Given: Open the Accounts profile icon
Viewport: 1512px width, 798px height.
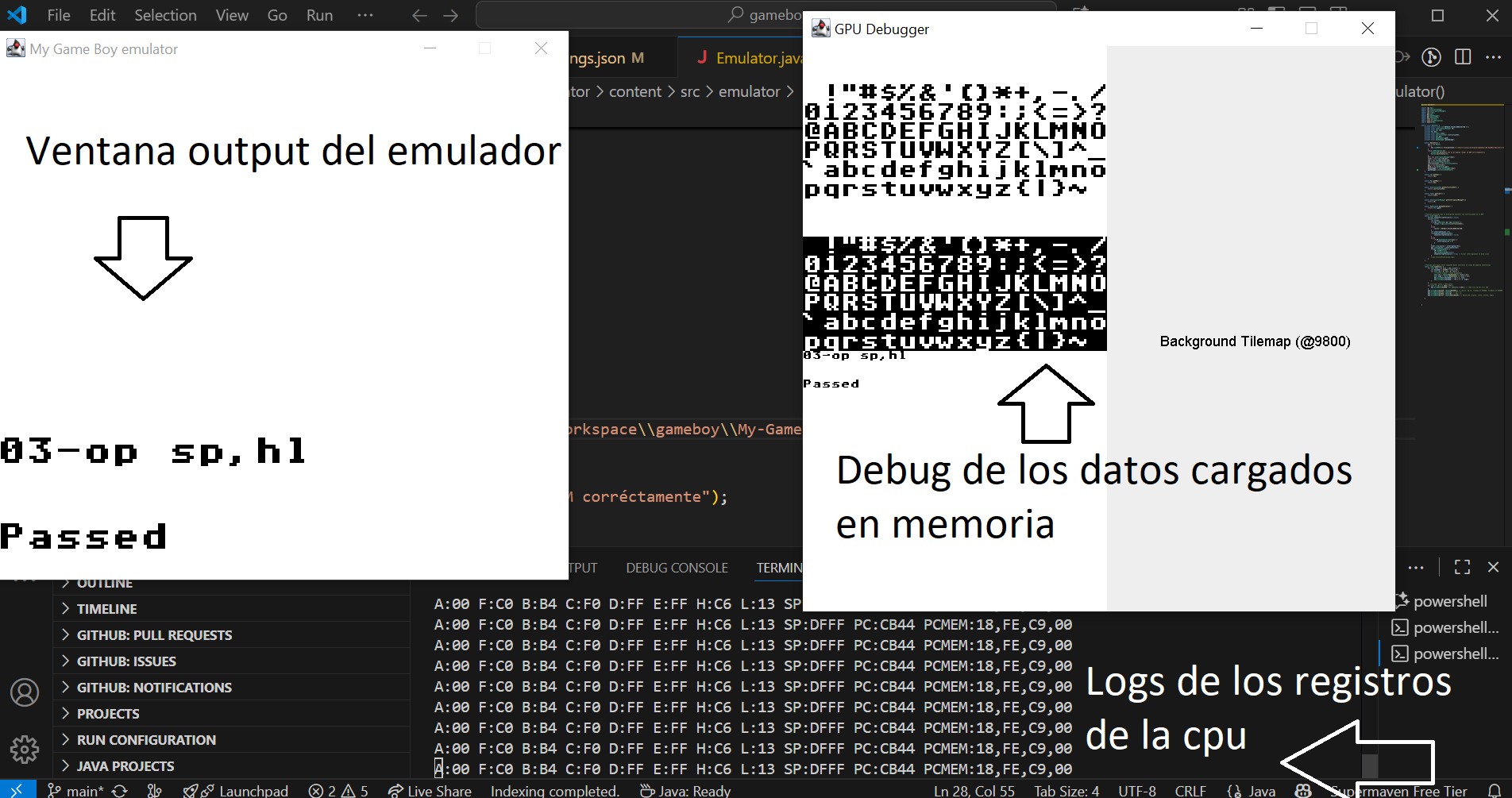Looking at the screenshot, I should pyautogui.click(x=25, y=692).
